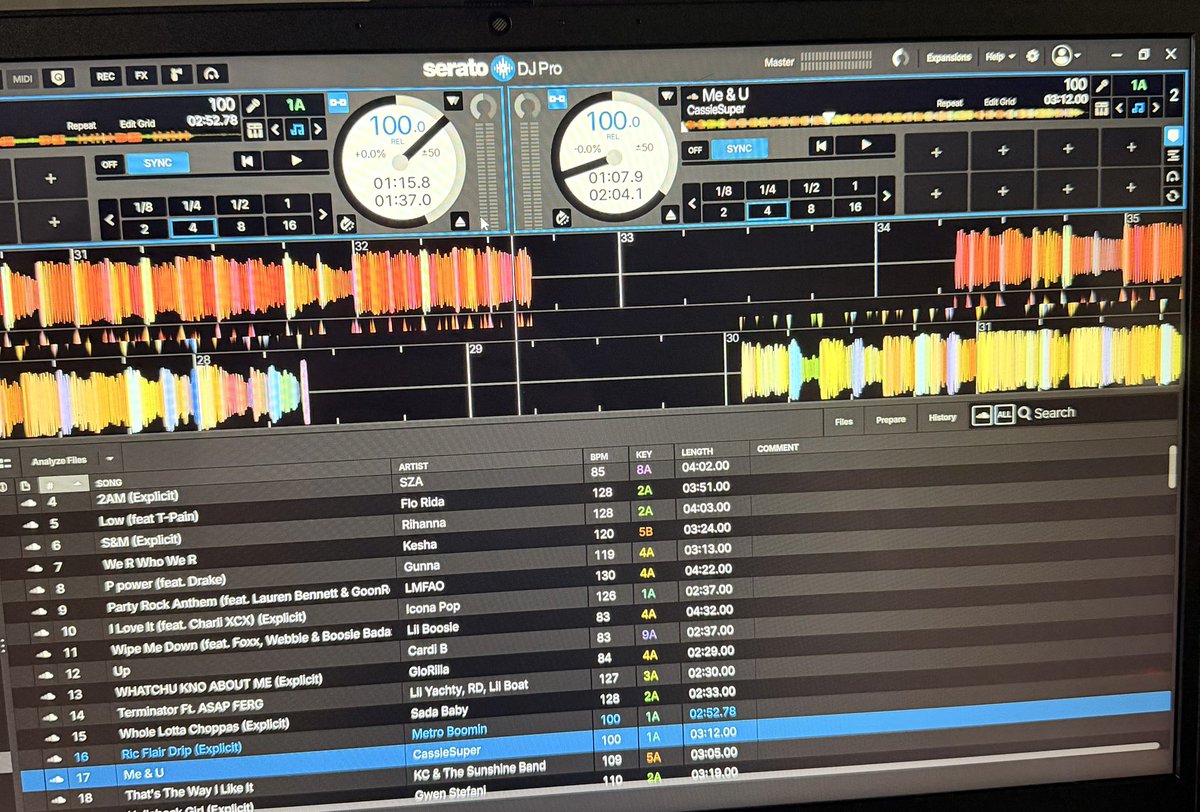Open the settings gear icon
The image size is (1200, 812).
[1032, 57]
